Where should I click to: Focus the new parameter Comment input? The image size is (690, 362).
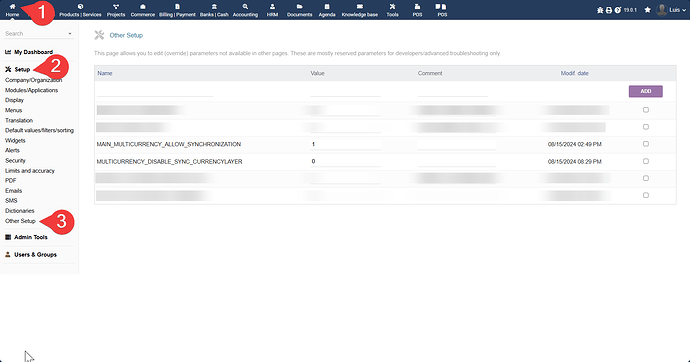pos(453,91)
